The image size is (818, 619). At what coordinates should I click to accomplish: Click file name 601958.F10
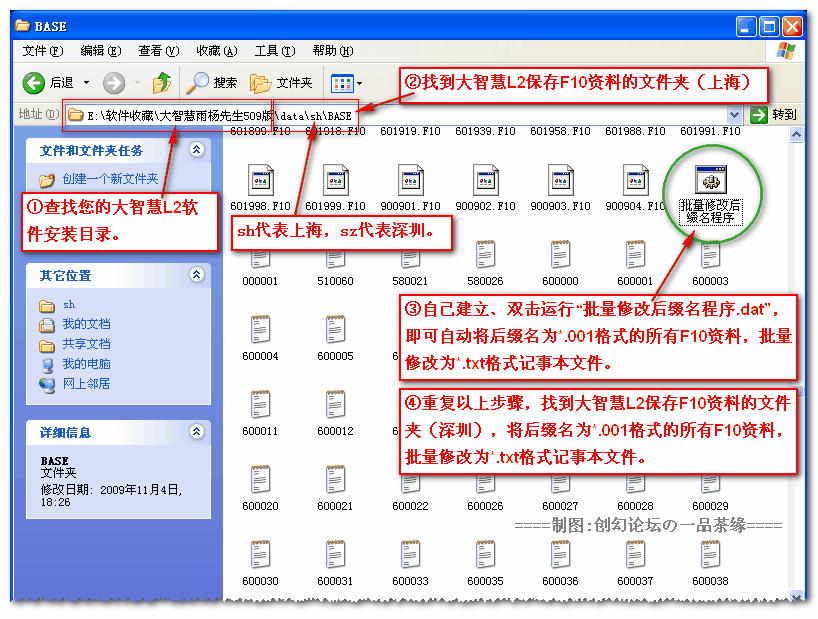point(560,131)
